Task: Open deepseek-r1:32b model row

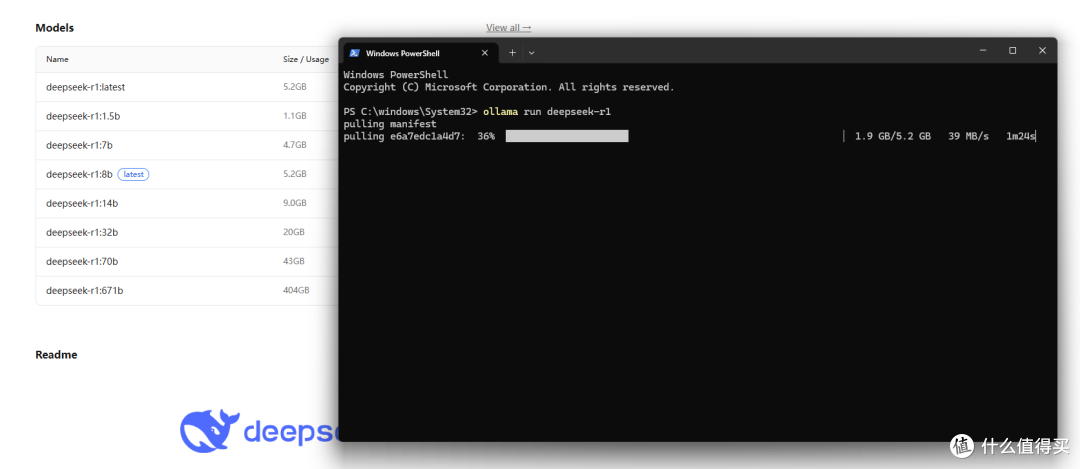Action: pyautogui.click(x=187, y=233)
